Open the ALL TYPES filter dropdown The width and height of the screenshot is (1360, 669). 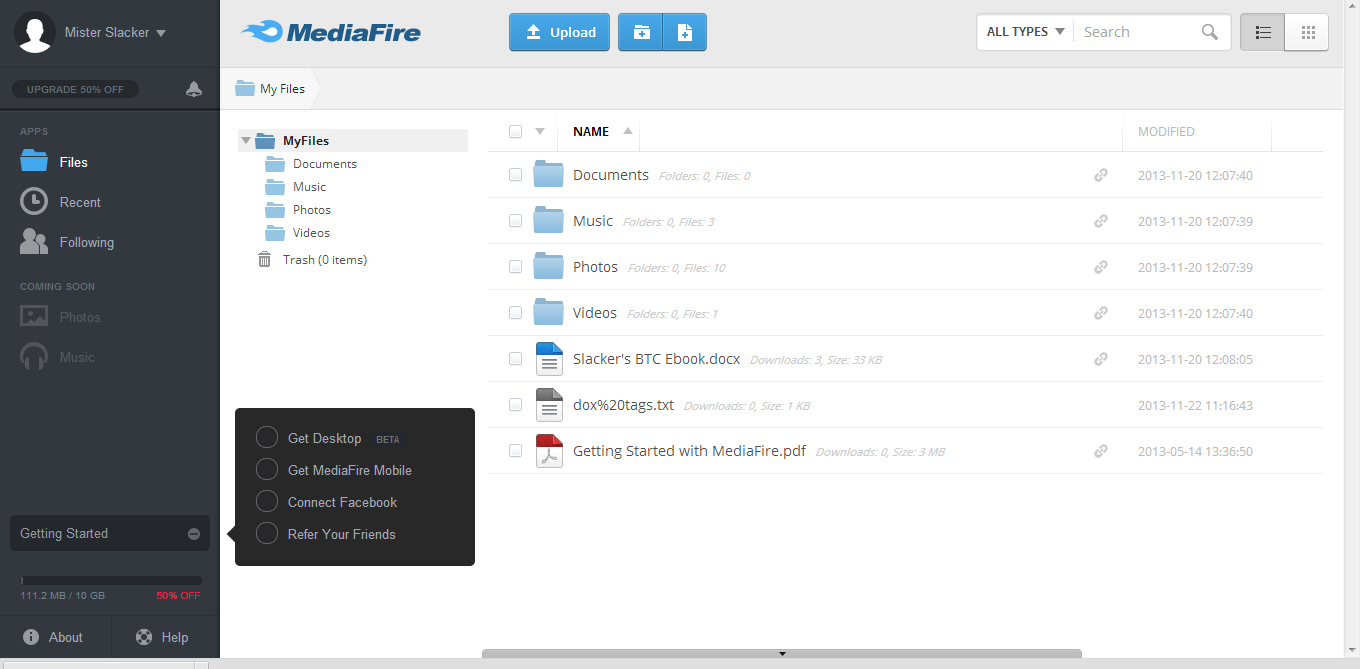(x=1026, y=32)
